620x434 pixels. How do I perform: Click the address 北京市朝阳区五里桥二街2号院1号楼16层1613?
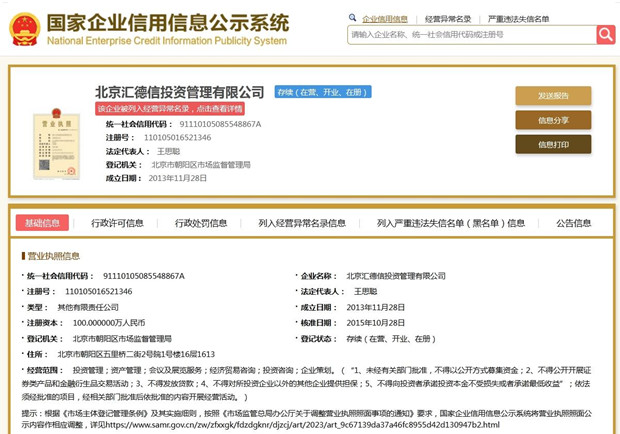pyautogui.click(x=136, y=354)
